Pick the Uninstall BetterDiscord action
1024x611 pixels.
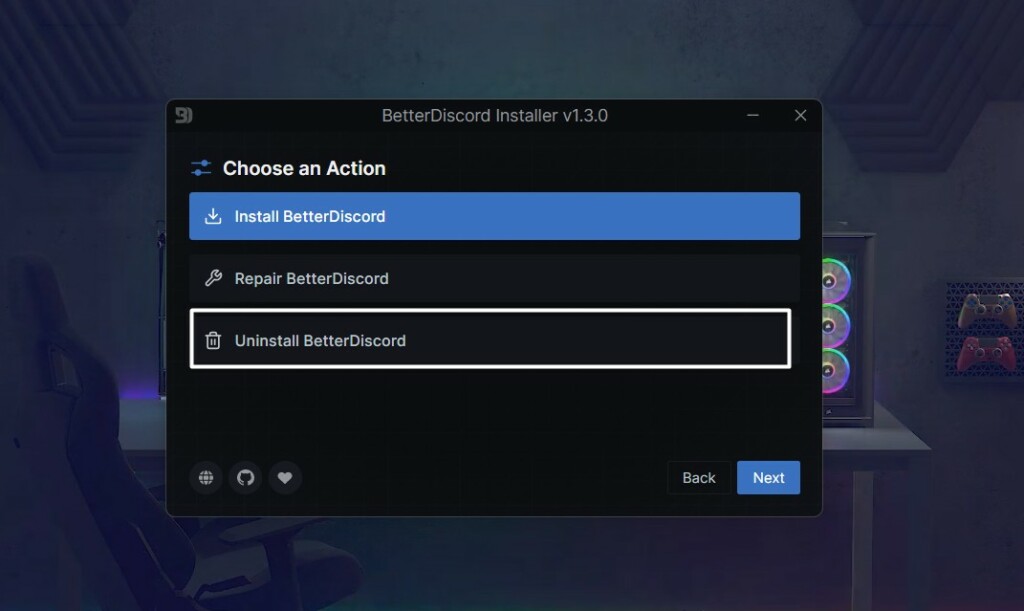coord(490,340)
